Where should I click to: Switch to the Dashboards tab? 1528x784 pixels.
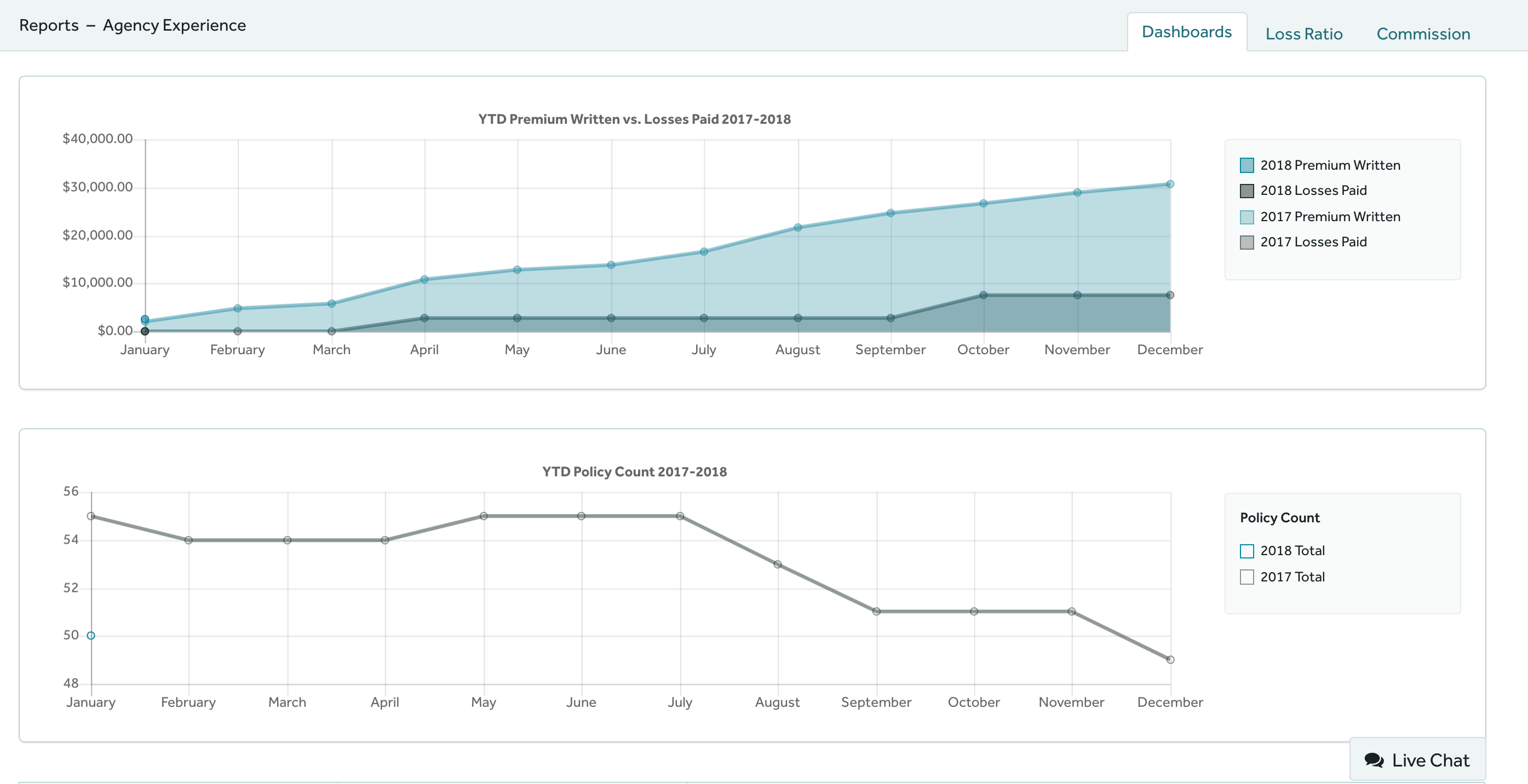(1186, 32)
